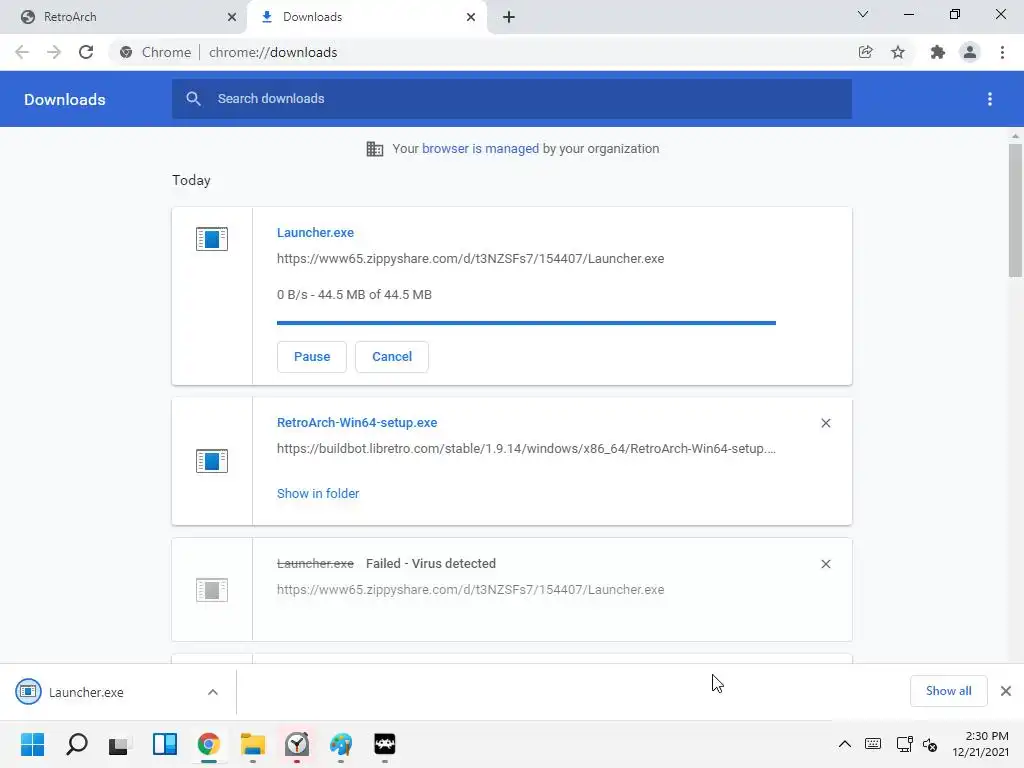Click the Today date heading
The height and width of the screenshot is (768, 1024).
click(x=191, y=180)
